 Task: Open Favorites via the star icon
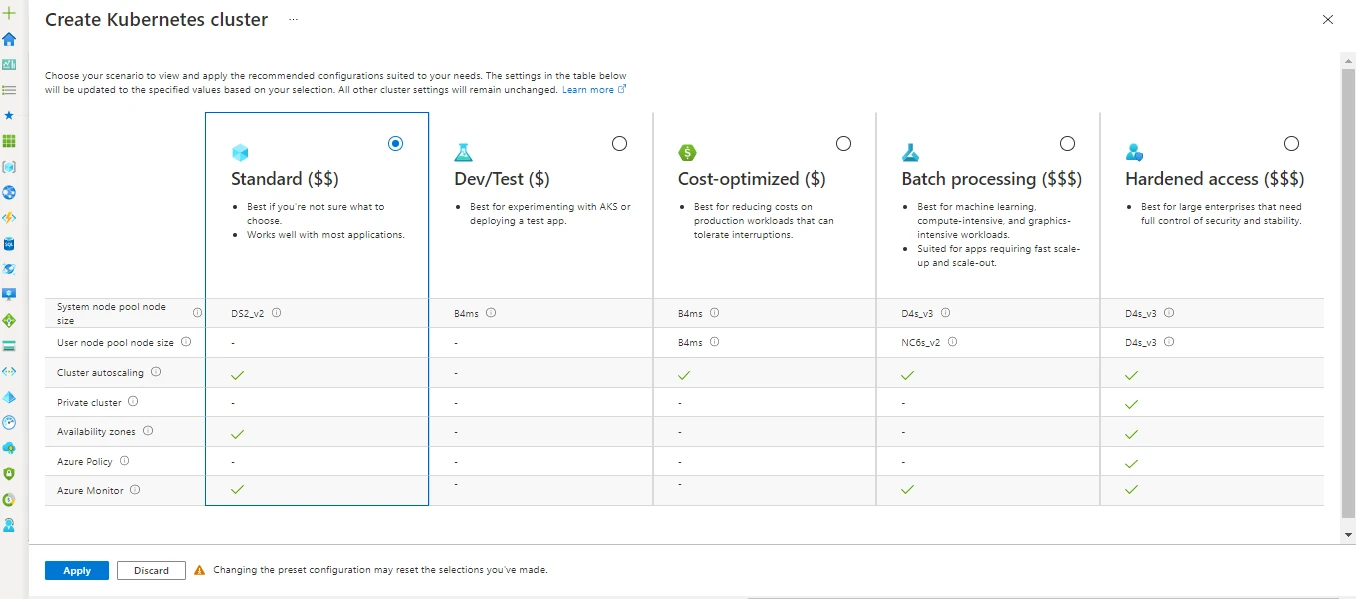tap(9, 115)
